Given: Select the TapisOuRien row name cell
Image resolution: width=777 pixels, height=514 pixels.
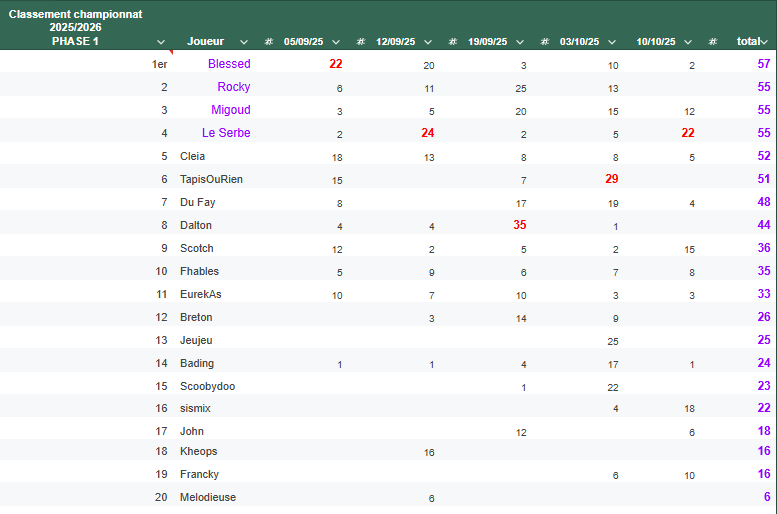Looking at the screenshot, I should click(x=211, y=179).
